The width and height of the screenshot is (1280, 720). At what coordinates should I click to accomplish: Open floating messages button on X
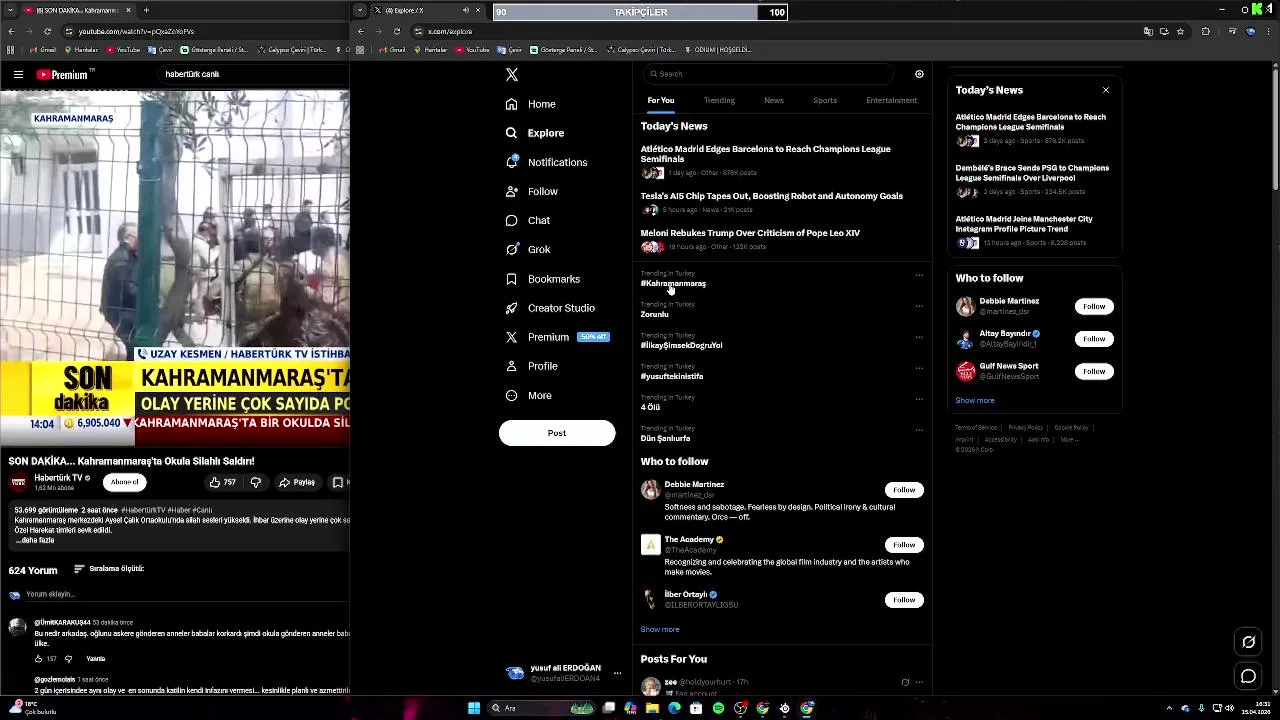[1248, 676]
